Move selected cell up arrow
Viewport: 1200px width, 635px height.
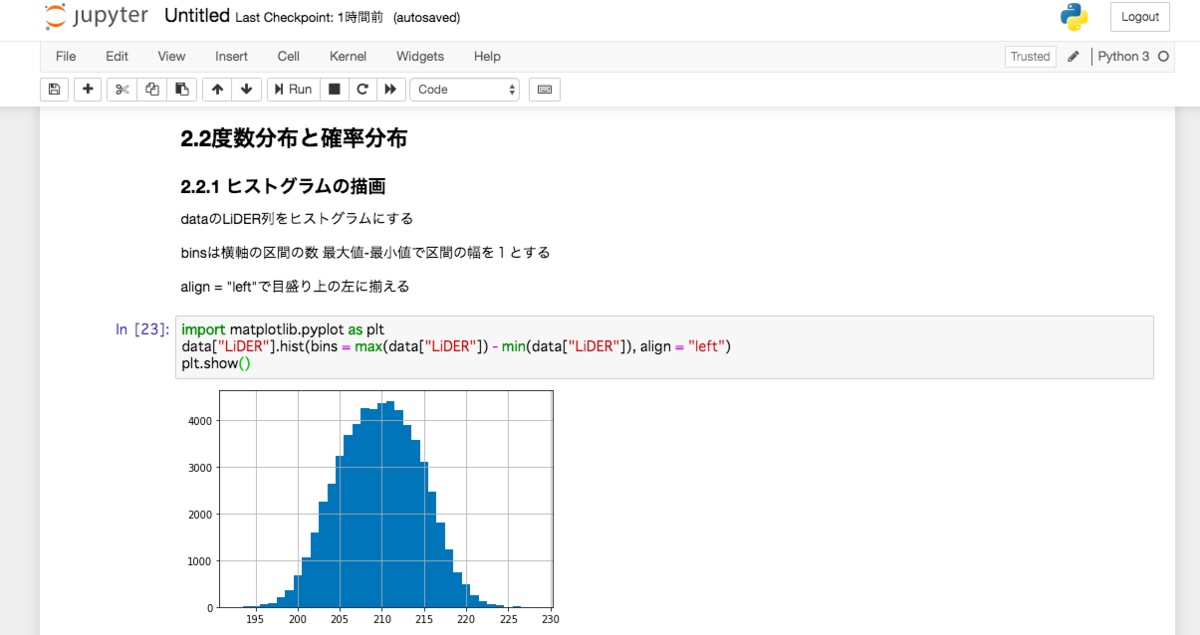[217, 89]
